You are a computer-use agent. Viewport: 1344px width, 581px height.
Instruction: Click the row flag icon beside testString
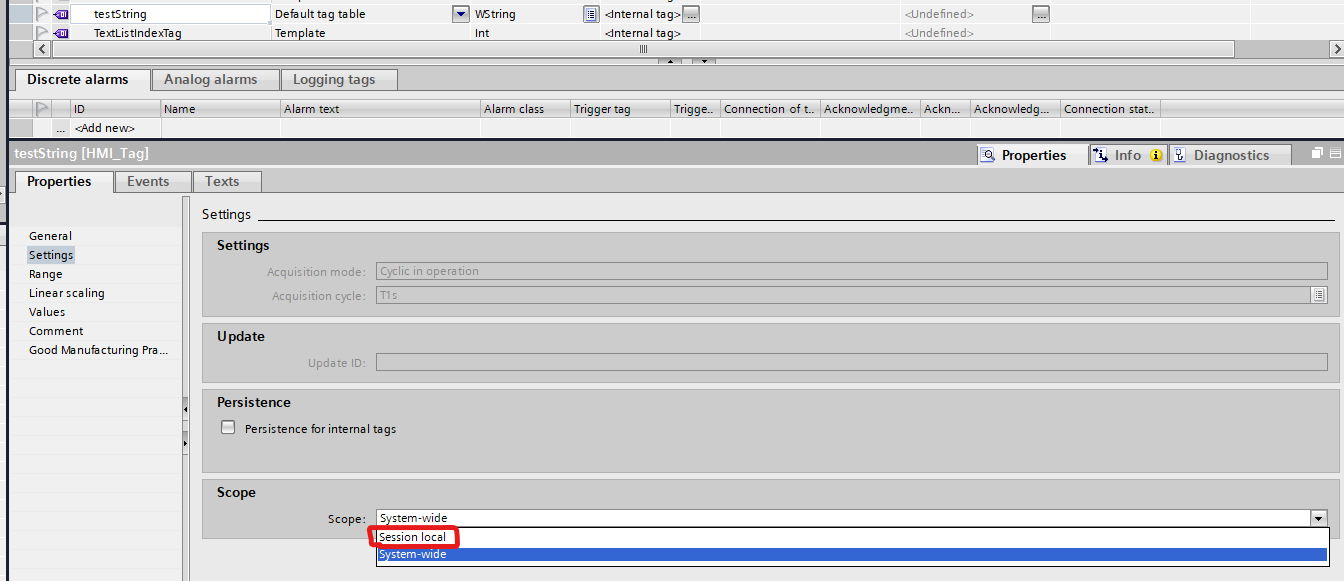pos(42,14)
